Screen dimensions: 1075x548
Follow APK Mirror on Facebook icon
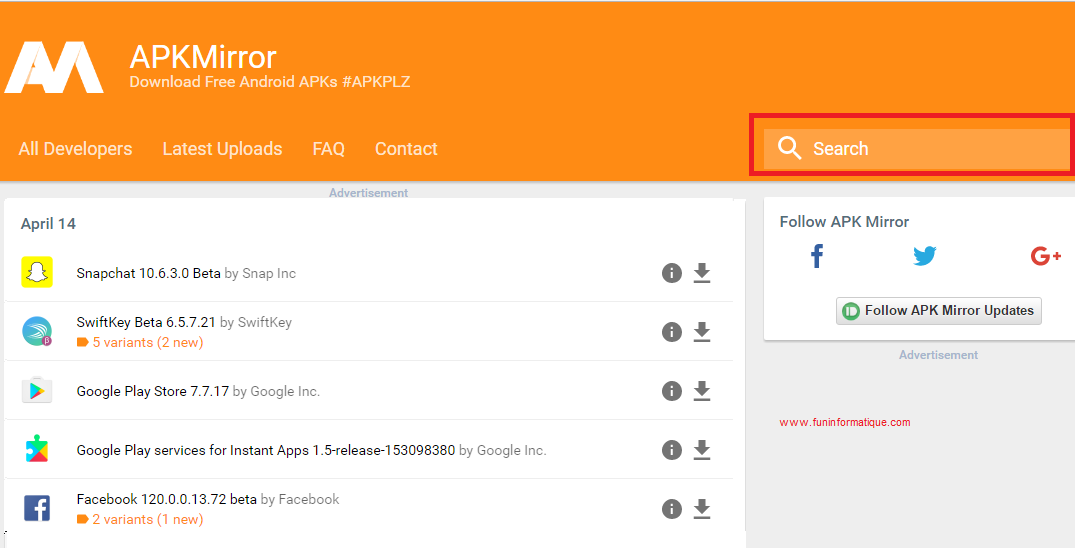coord(817,256)
